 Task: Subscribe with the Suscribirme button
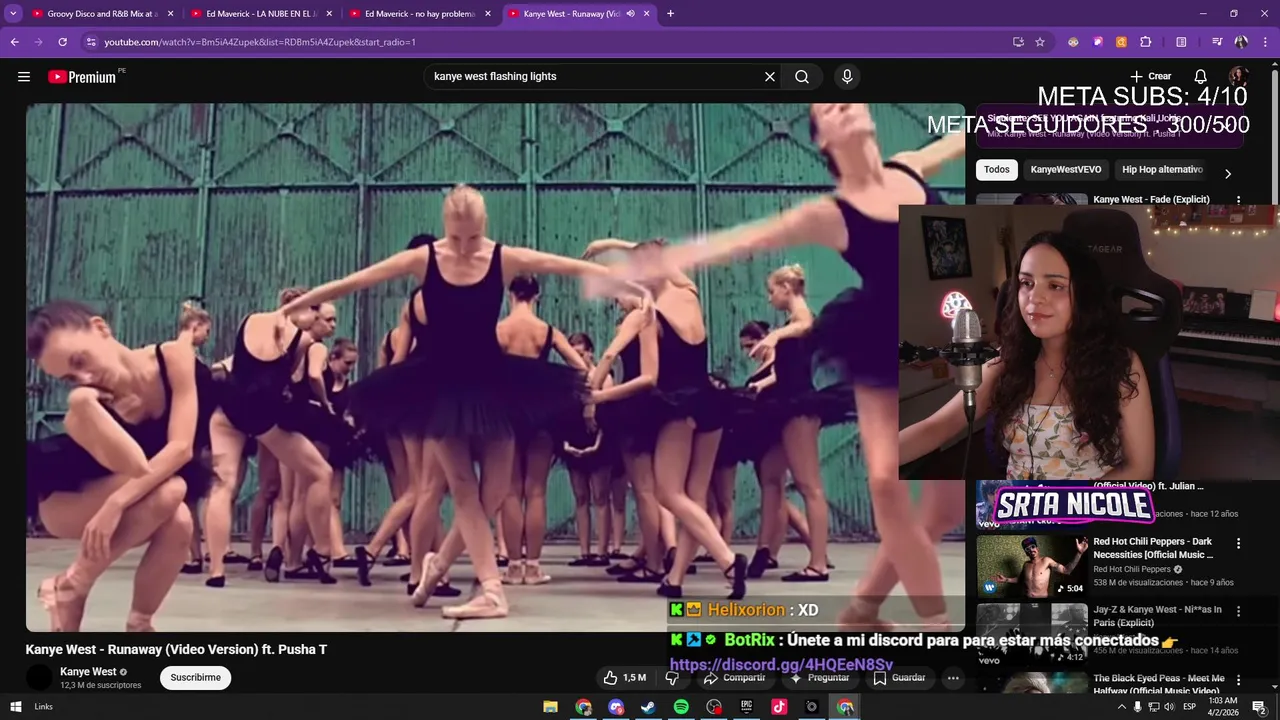pos(195,678)
